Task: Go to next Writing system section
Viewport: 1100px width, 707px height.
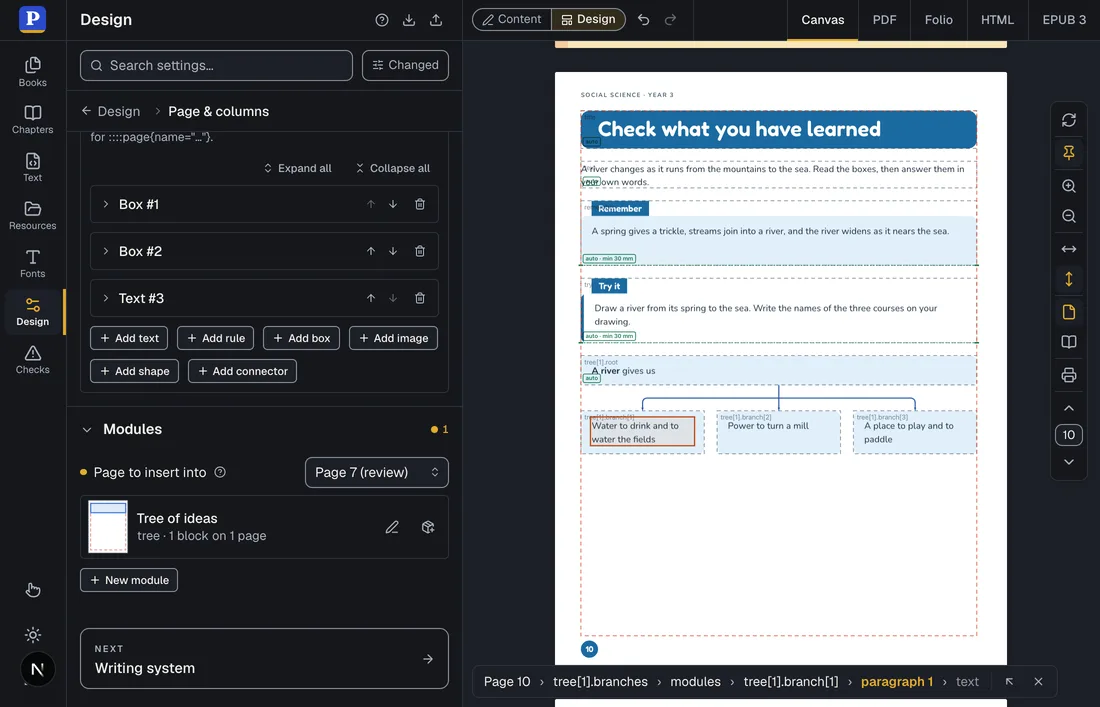Action: [x=264, y=659]
